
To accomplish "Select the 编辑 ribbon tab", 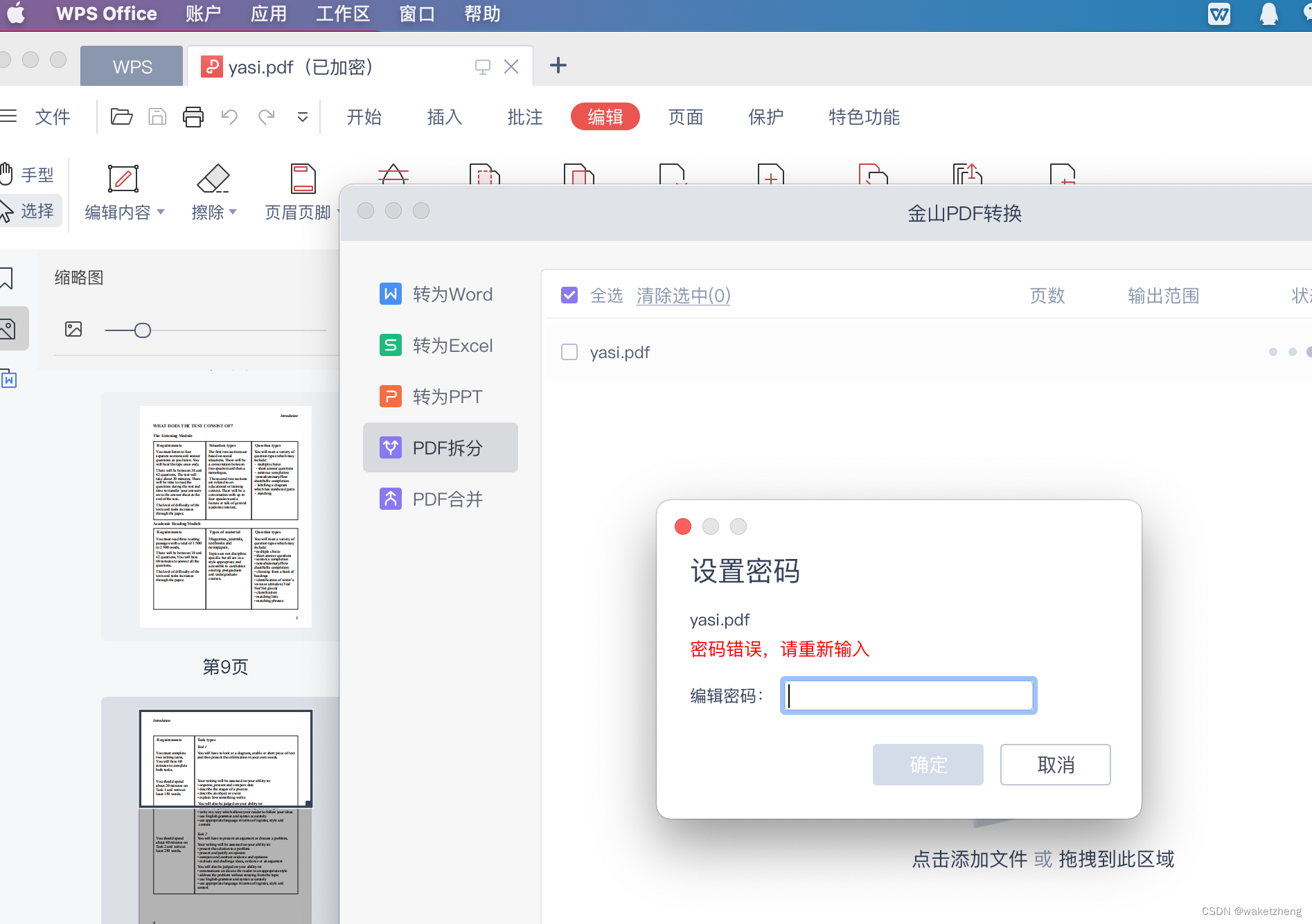I will pyautogui.click(x=605, y=117).
